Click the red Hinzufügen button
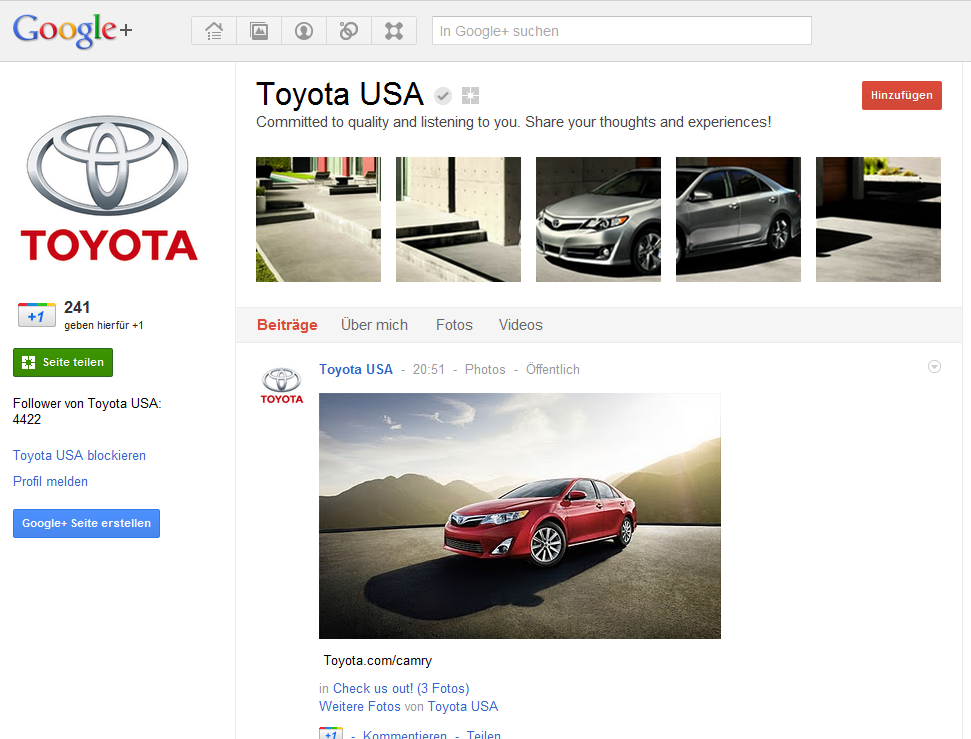The height and width of the screenshot is (739, 971). [x=902, y=95]
